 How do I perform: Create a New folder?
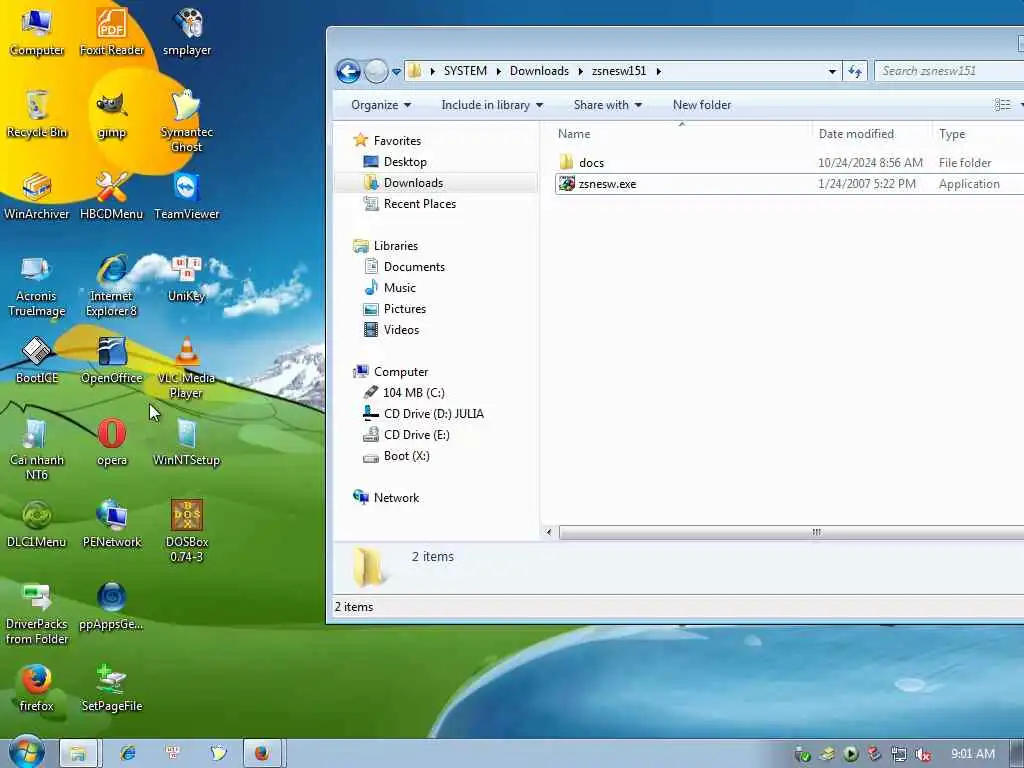[x=701, y=105]
